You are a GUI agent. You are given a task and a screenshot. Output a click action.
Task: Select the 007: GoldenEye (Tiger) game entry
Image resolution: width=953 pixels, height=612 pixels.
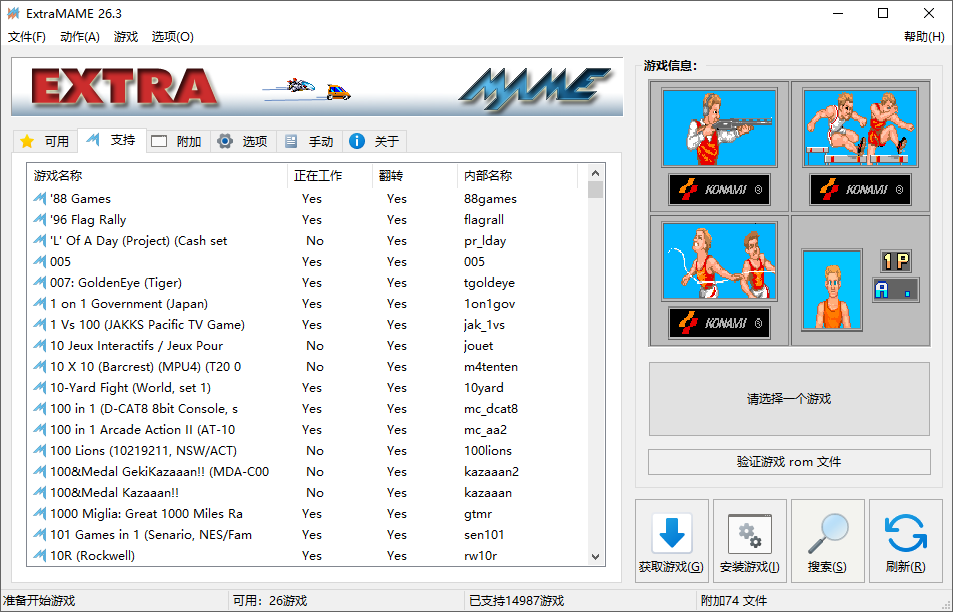pos(150,282)
